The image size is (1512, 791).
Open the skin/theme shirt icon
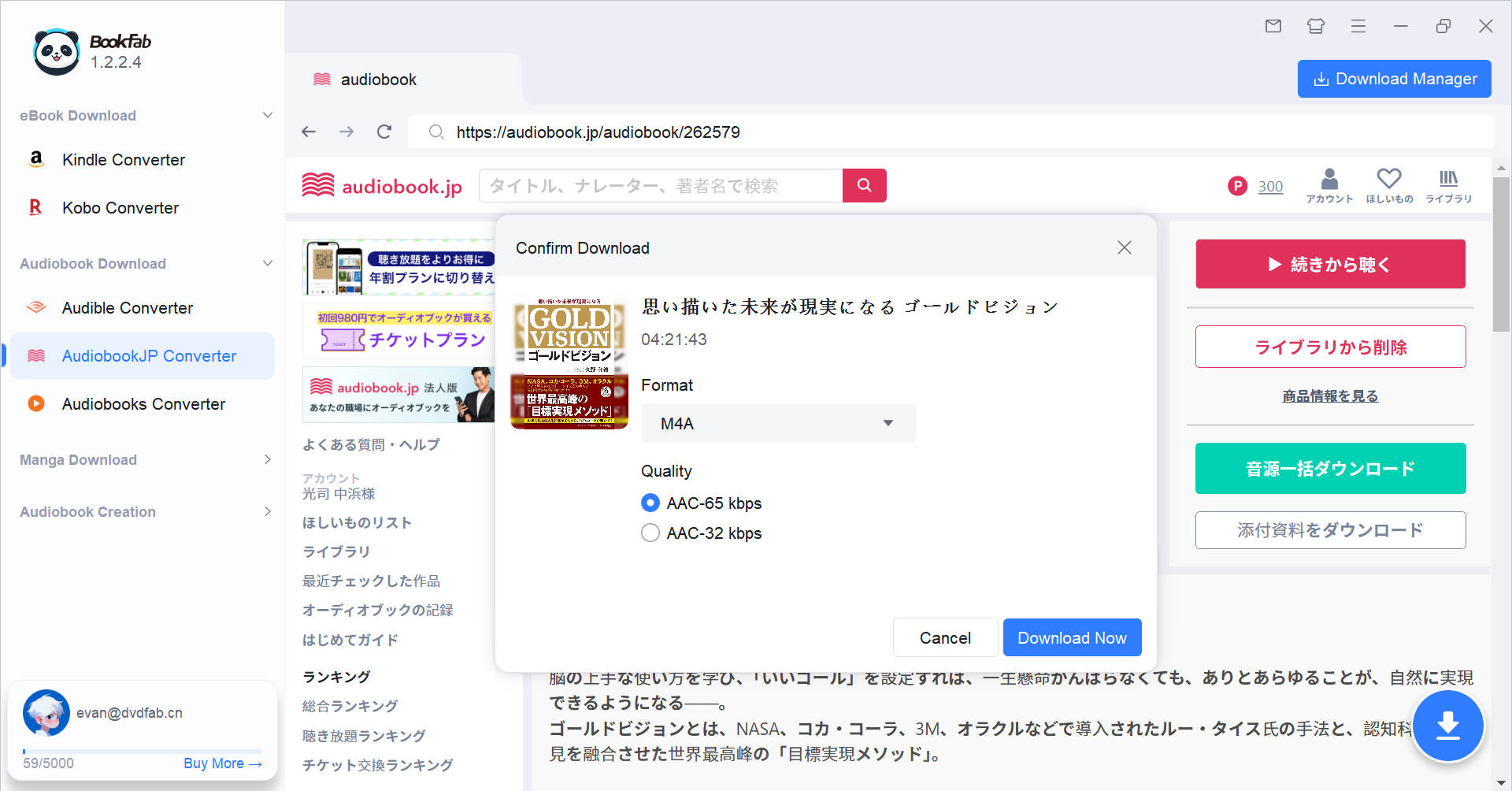[x=1315, y=26]
